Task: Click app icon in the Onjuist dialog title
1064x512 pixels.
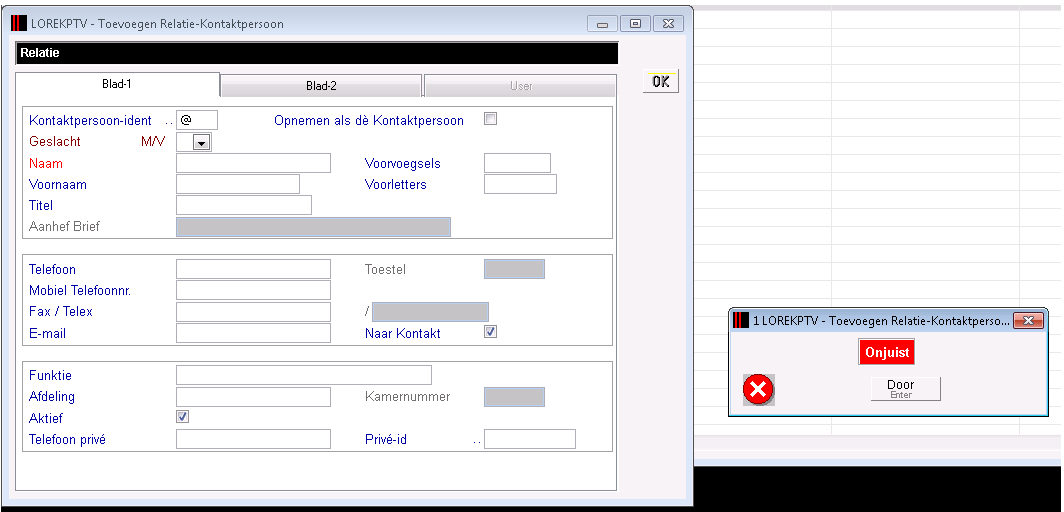Action: (x=741, y=321)
